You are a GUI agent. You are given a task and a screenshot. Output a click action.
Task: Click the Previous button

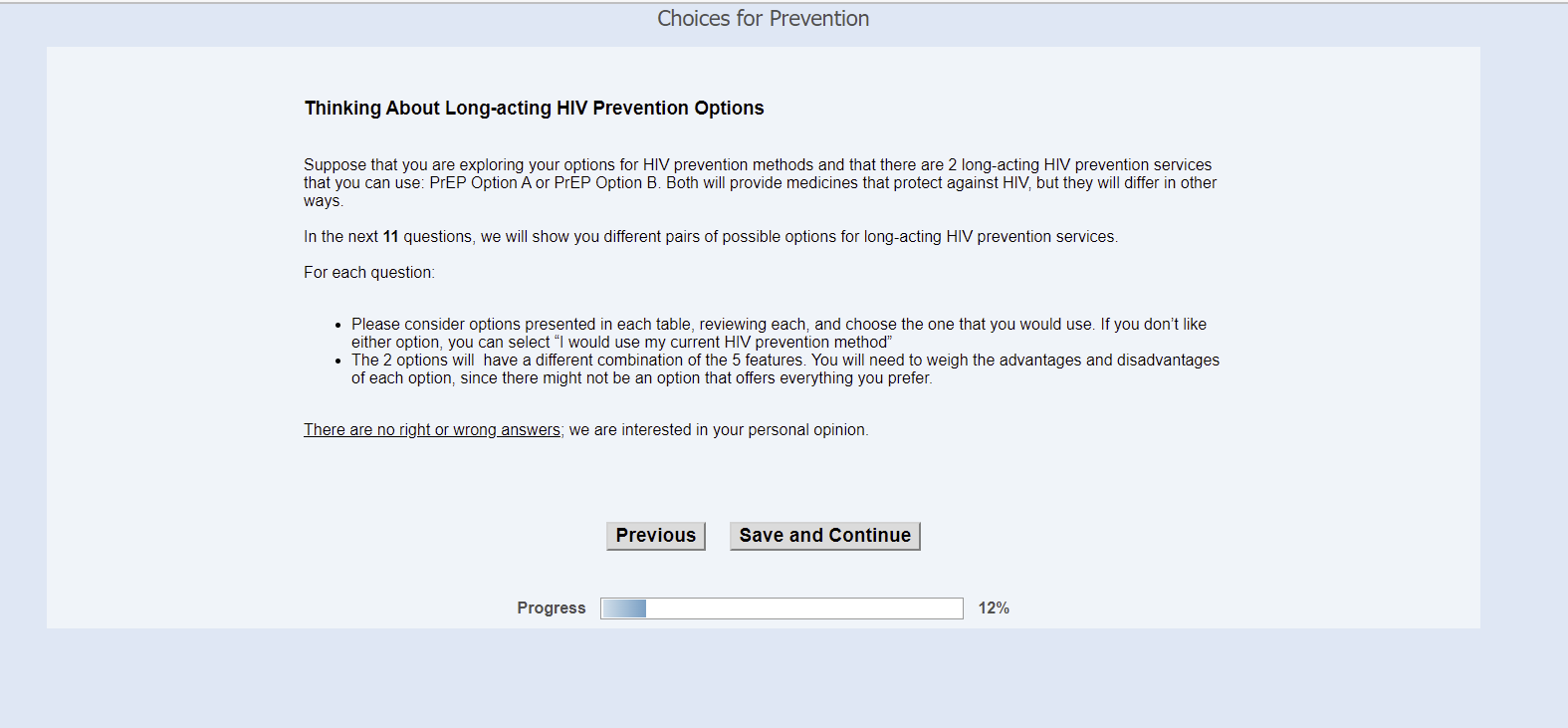coord(655,536)
